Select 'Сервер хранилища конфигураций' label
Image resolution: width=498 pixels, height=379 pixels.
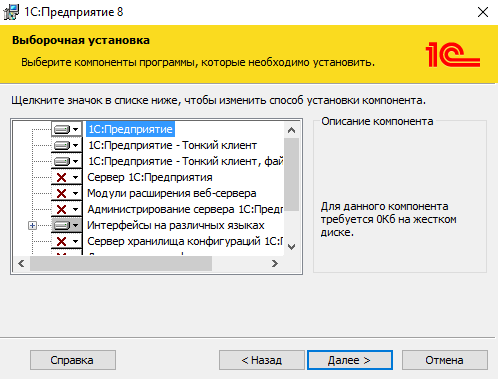(x=185, y=241)
